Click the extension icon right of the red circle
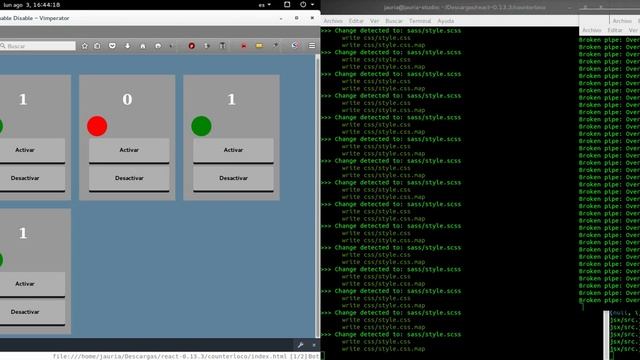The width and height of the screenshot is (640, 360). pos(207,46)
